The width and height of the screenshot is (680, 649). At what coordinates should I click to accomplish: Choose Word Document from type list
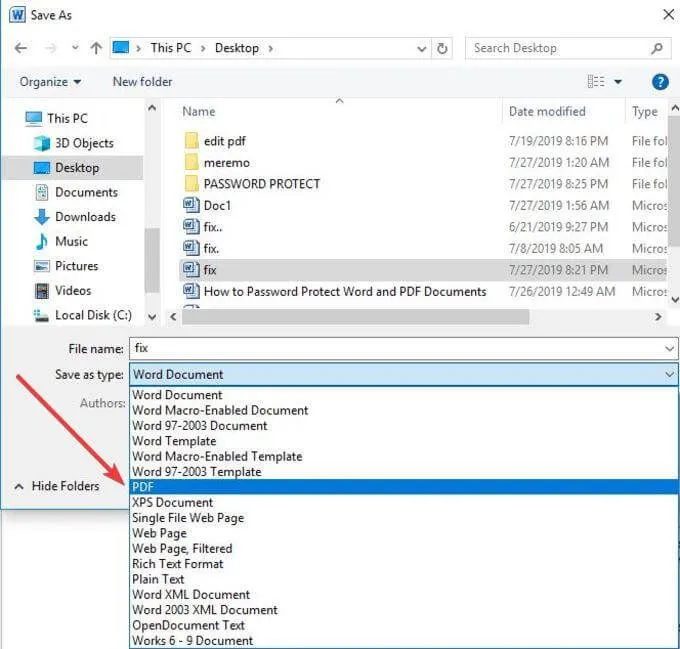click(403, 395)
